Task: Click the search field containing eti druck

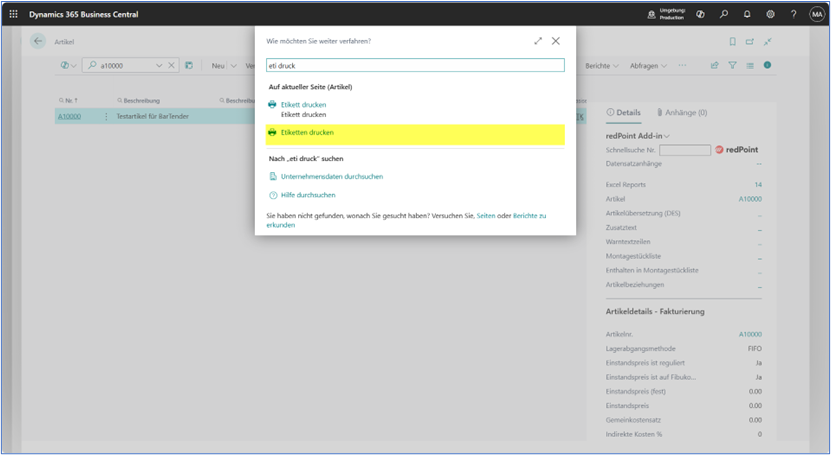Action: pyautogui.click(x=415, y=65)
